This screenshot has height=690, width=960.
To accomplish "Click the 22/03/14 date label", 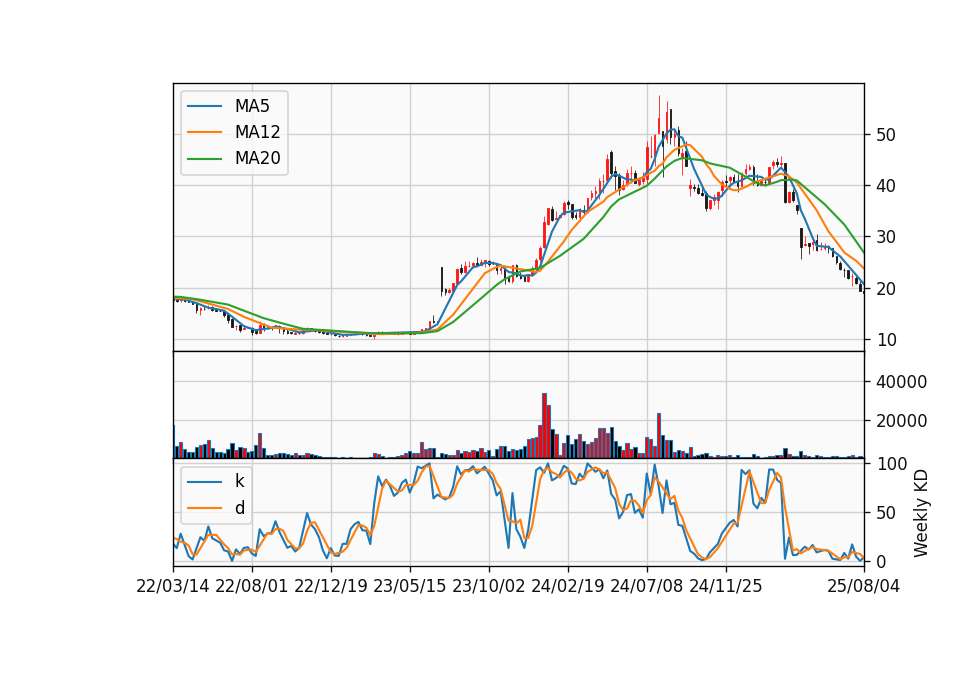I will [x=173, y=586].
